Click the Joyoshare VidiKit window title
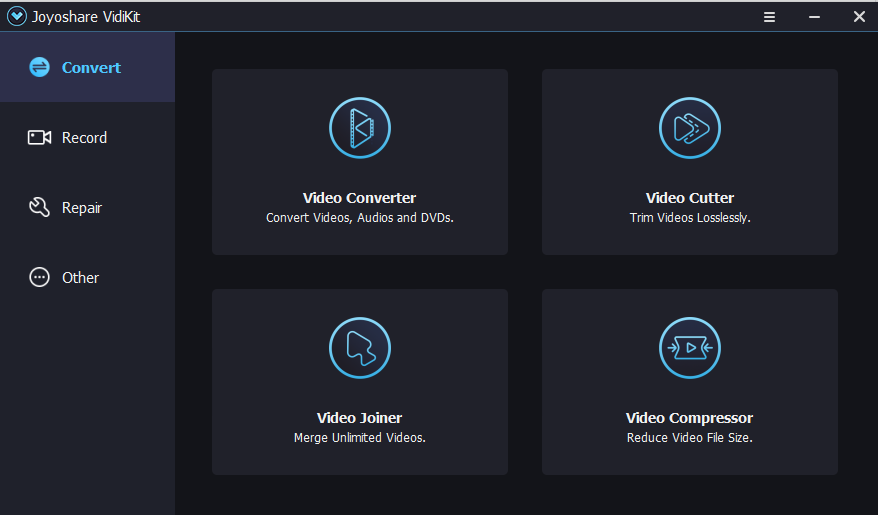The height and width of the screenshot is (515, 878). 86,17
